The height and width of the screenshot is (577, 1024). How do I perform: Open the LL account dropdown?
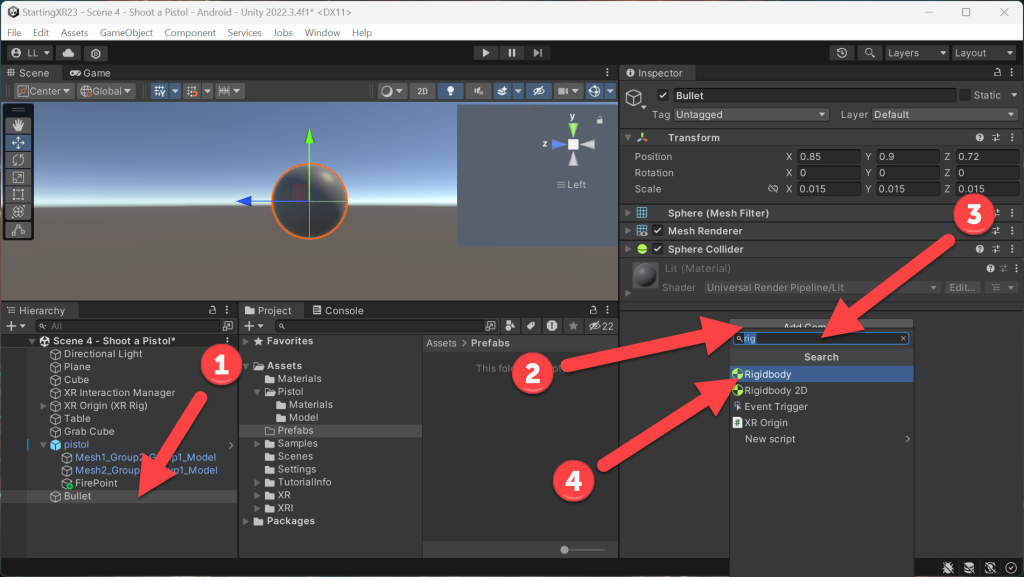click(31, 53)
